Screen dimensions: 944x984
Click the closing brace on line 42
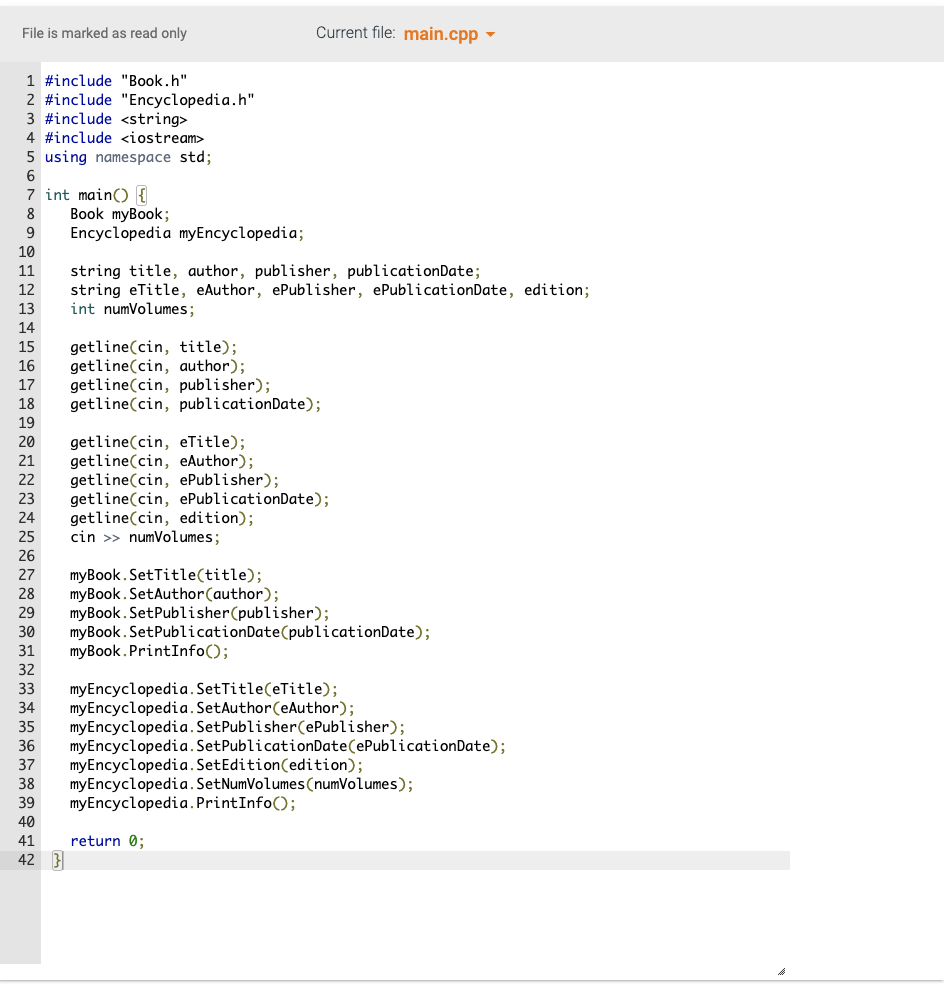pos(57,860)
